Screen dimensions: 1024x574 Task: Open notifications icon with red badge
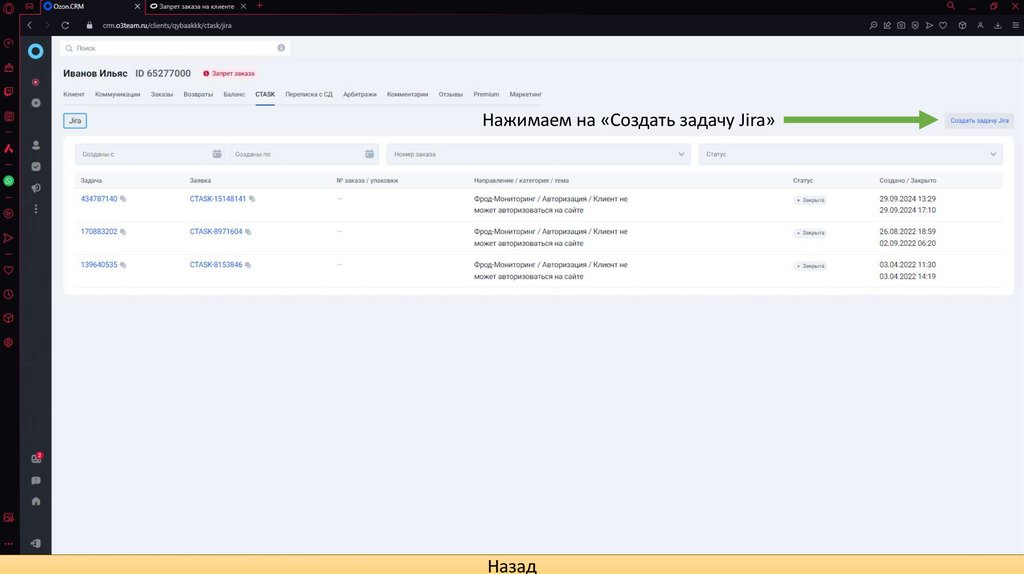36,458
